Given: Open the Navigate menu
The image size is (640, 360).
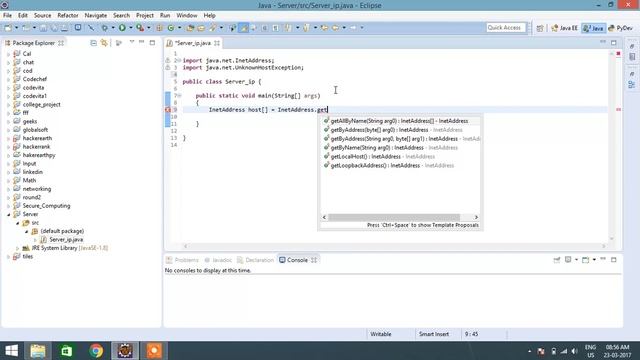Looking at the screenshot, I should coord(96,16).
